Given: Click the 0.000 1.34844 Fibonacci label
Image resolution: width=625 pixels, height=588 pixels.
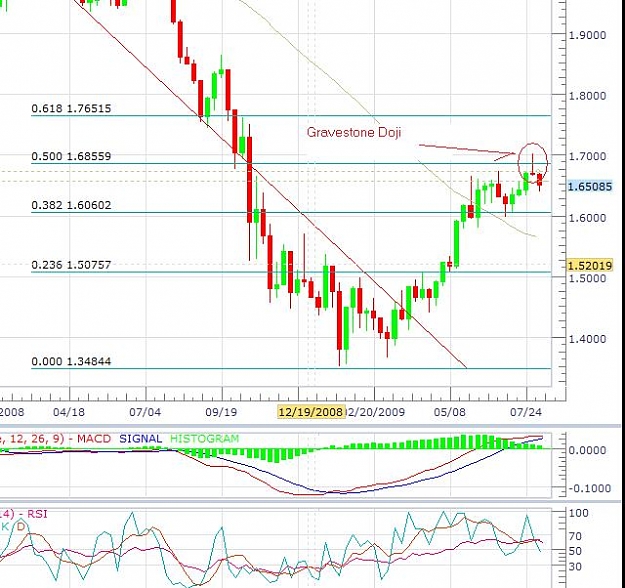Looking at the screenshot, I should coord(71,361).
